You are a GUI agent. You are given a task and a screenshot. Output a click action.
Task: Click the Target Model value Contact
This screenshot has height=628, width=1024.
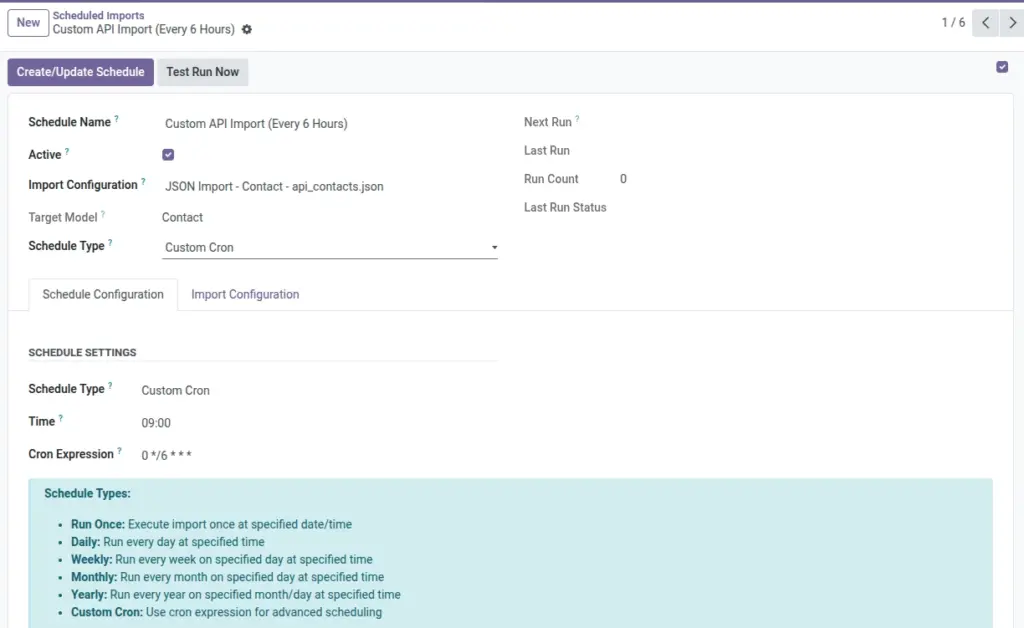pyautogui.click(x=182, y=217)
